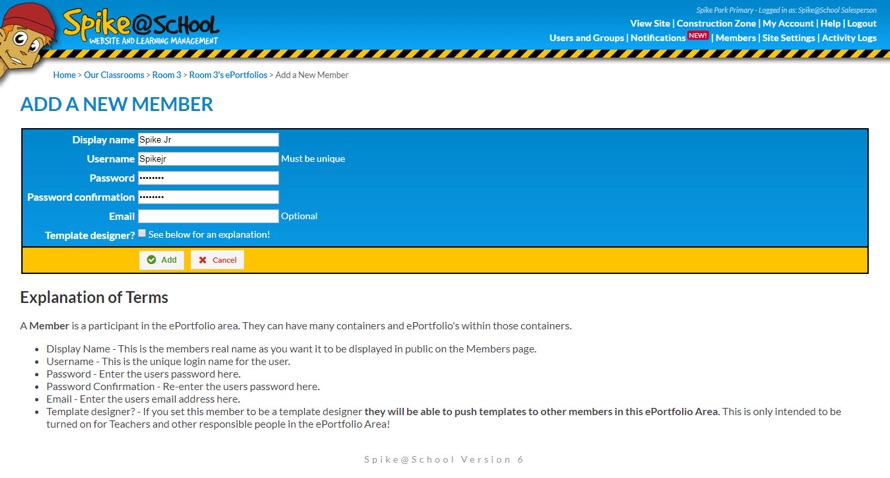Go to Construction Zone

click(716, 23)
